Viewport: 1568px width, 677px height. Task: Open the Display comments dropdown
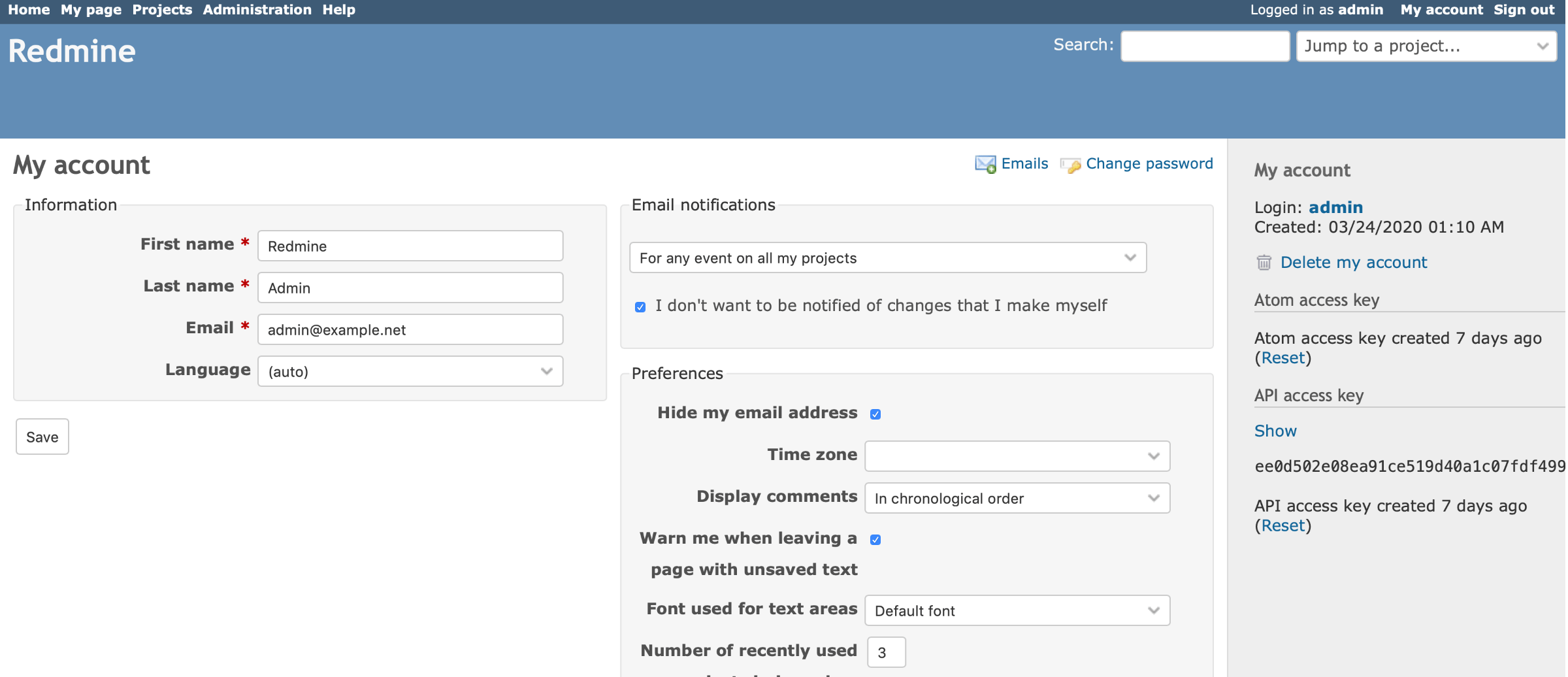tap(1017, 499)
